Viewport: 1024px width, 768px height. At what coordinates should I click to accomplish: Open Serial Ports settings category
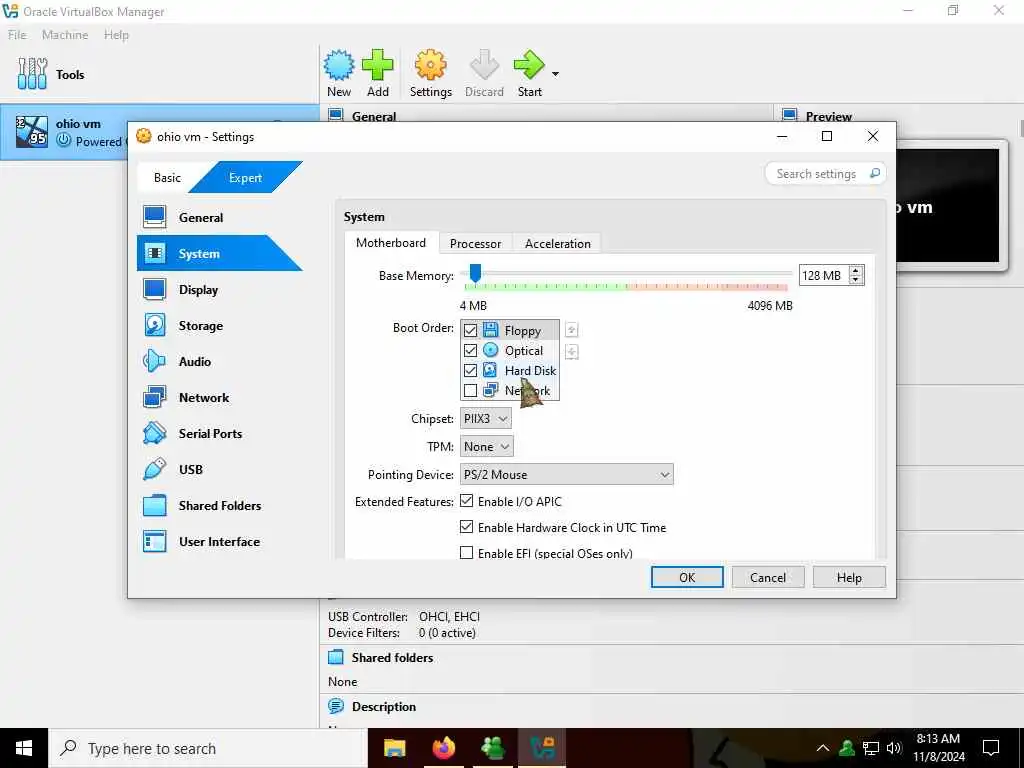click(x=210, y=433)
